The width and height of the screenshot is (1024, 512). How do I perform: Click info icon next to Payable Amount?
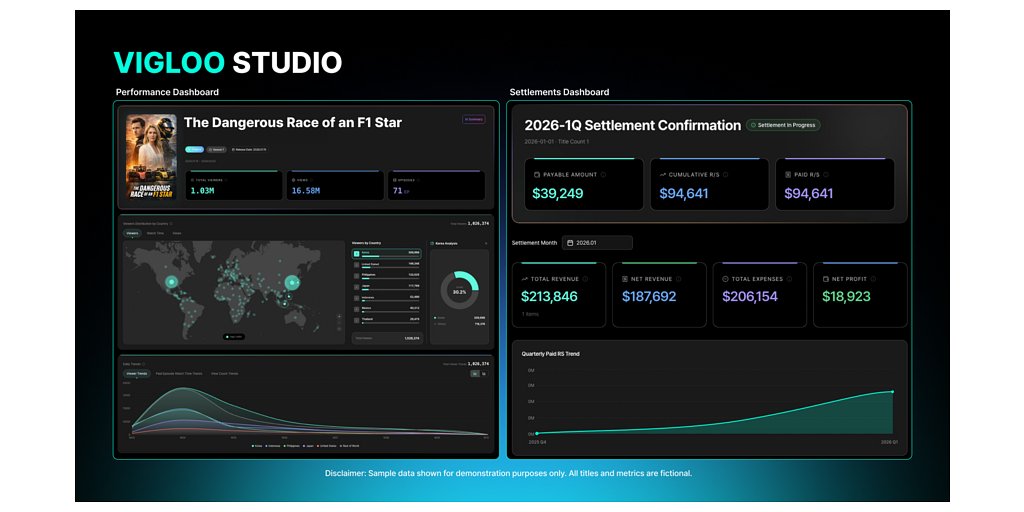603,175
